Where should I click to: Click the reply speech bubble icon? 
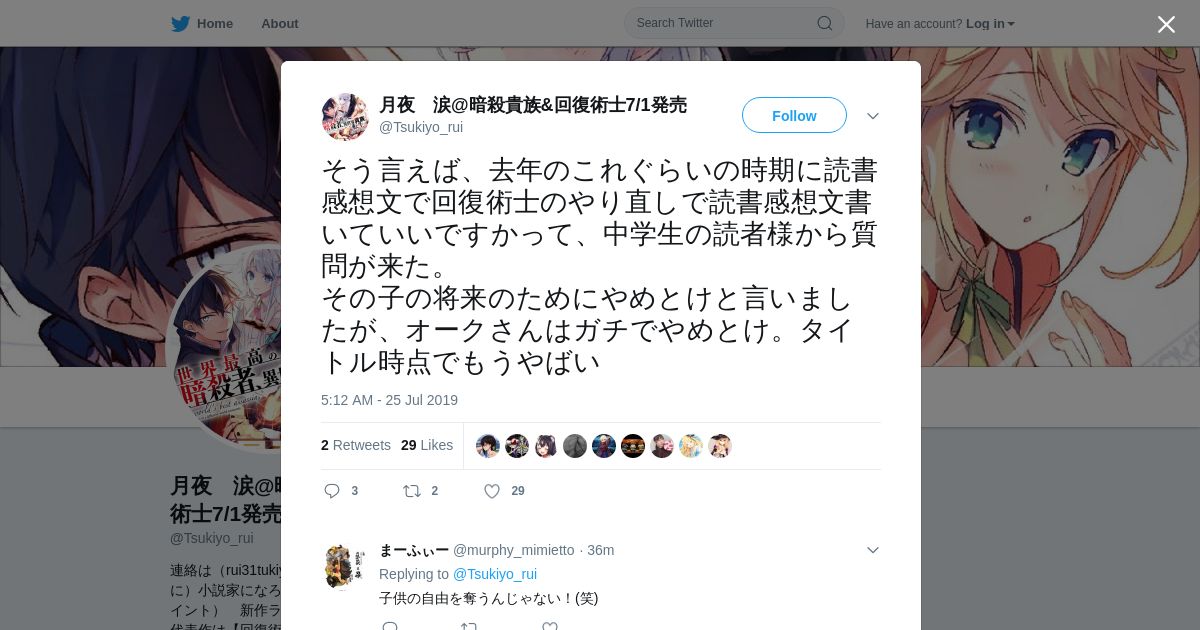click(333, 491)
